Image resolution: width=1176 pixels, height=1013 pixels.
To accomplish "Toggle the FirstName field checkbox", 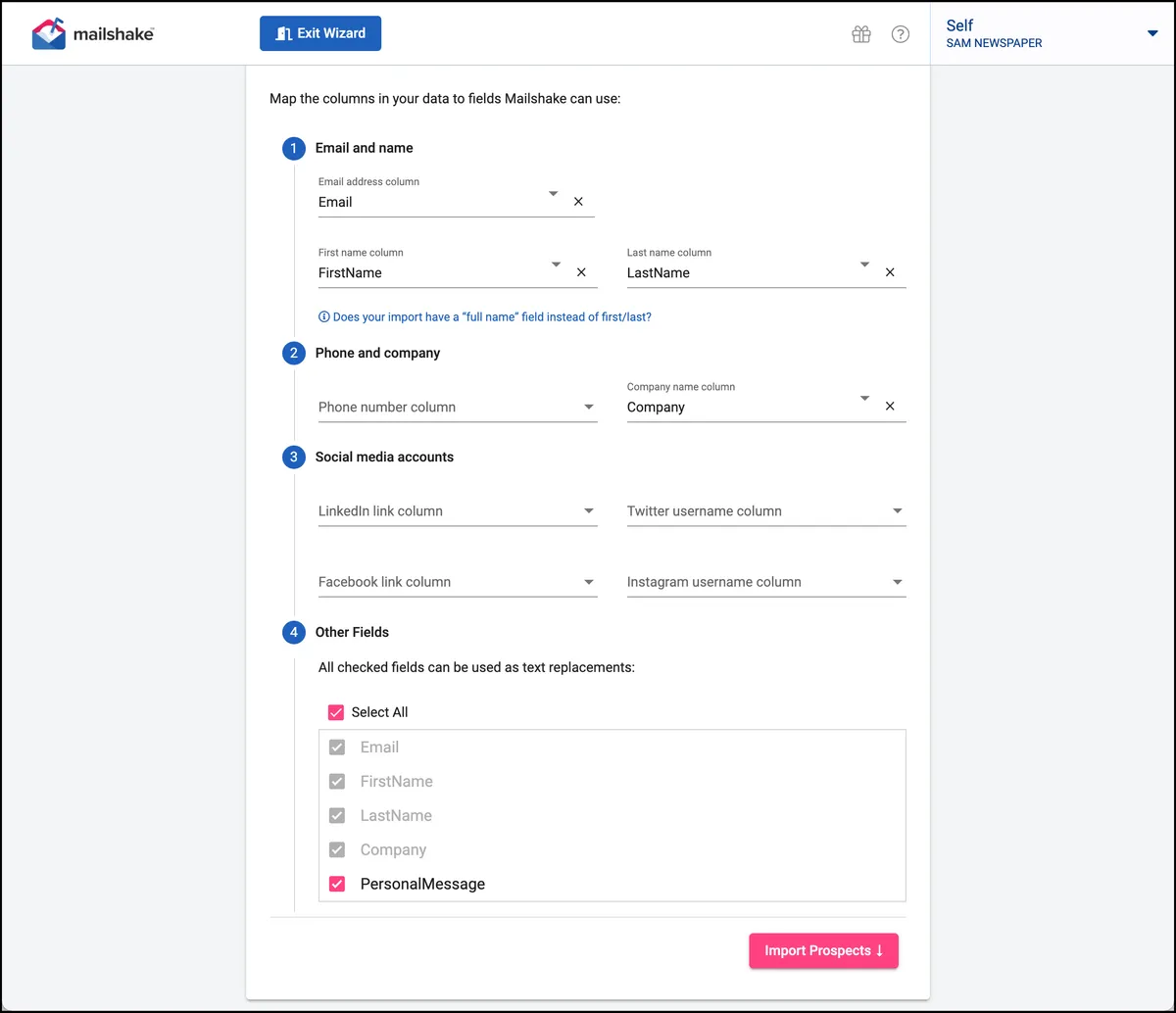I will 337,782.
